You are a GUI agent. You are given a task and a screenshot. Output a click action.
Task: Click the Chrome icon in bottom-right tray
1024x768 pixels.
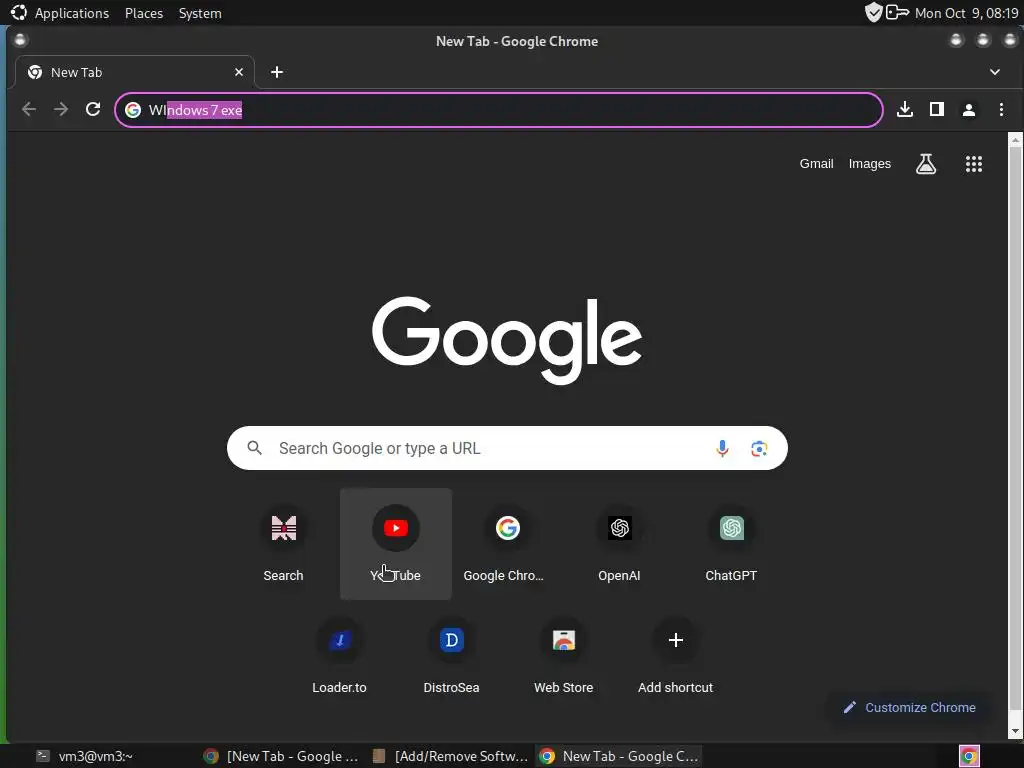click(969, 756)
